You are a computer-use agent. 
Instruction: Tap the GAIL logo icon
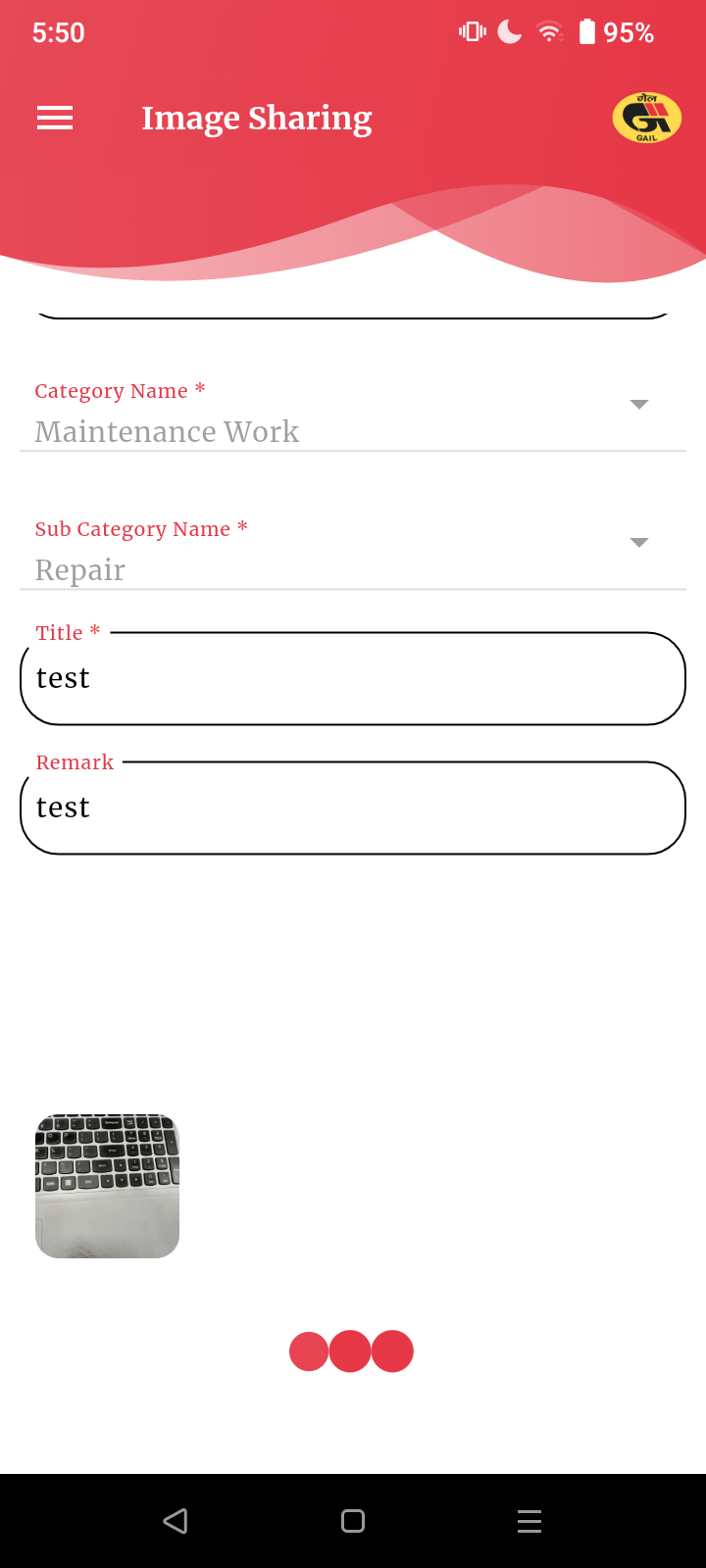pyautogui.click(x=646, y=118)
